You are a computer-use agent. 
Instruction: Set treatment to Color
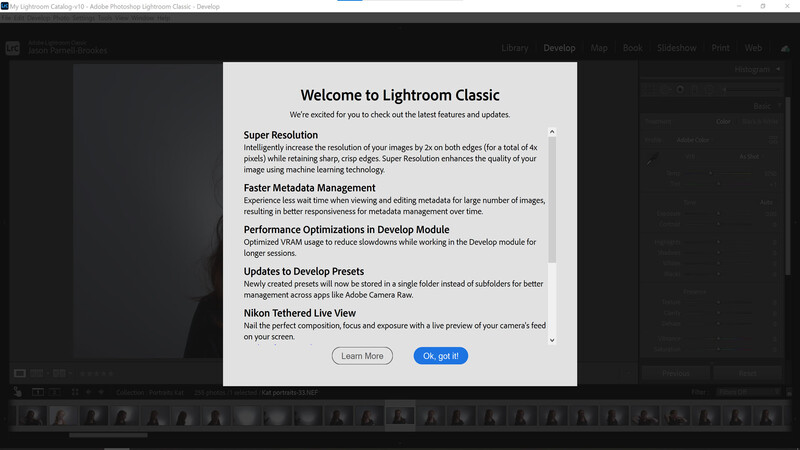[x=723, y=121]
